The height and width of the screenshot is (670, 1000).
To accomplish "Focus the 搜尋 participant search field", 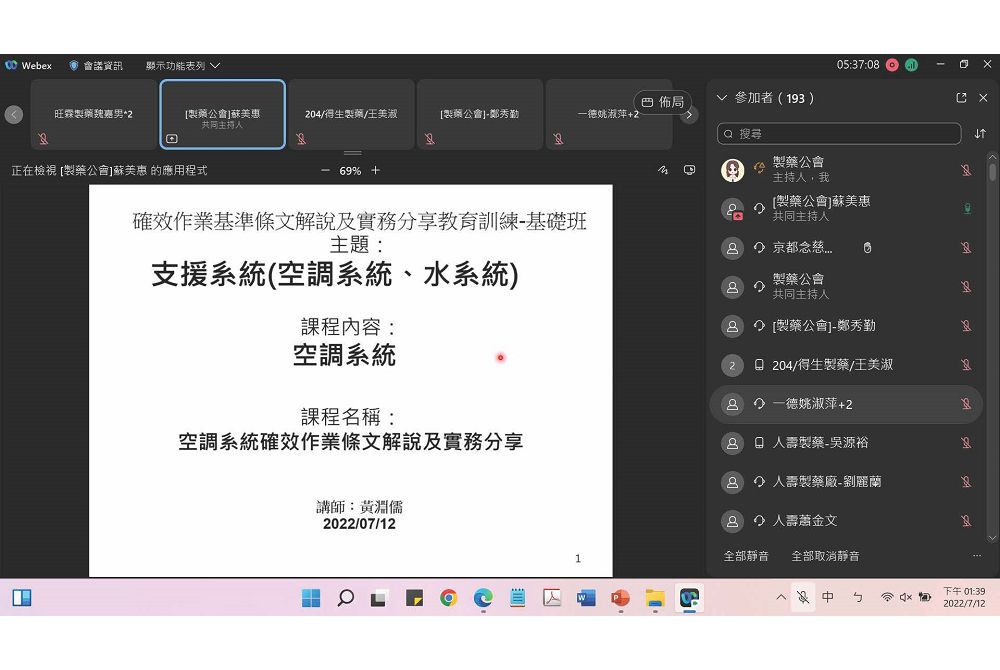I will pyautogui.click(x=839, y=134).
